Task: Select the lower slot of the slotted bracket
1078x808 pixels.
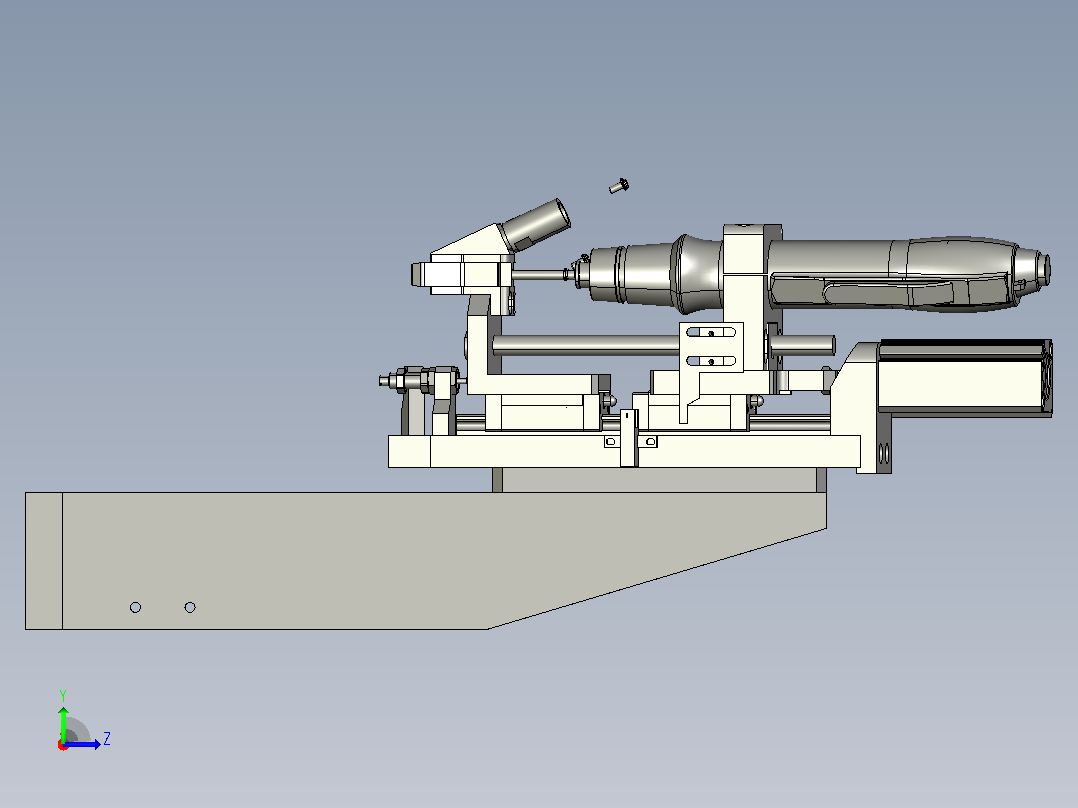Action: click(x=711, y=361)
